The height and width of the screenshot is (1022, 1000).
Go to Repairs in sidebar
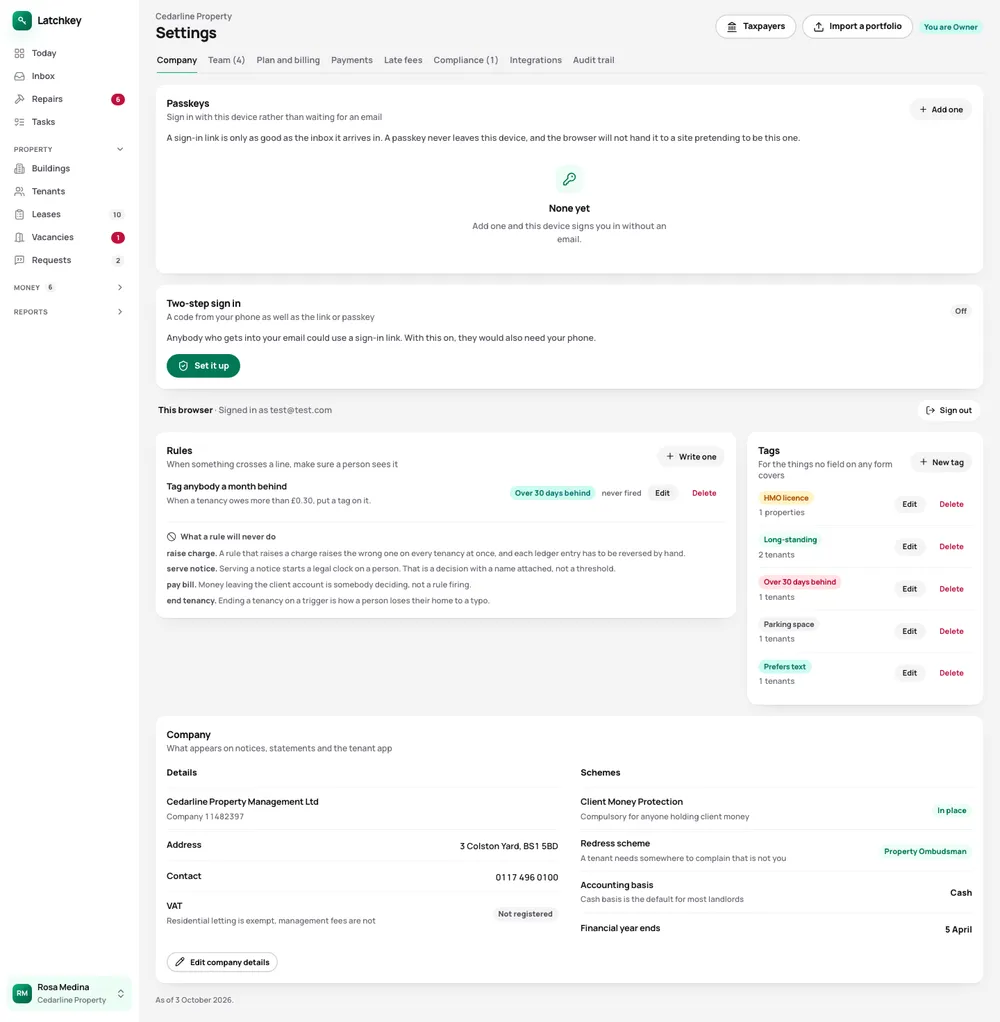[x=68, y=99]
